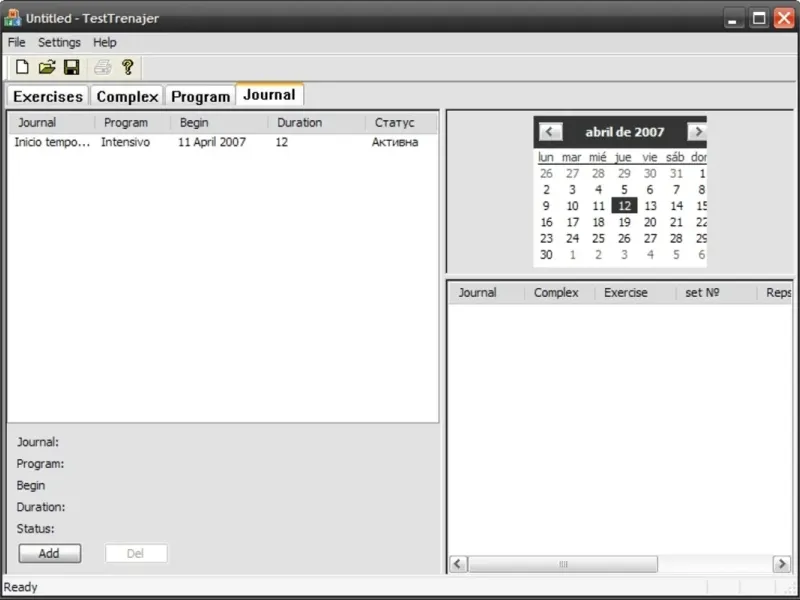This screenshot has height=600, width=800.
Task: Click the disabled Del button
Action: coord(136,554)
